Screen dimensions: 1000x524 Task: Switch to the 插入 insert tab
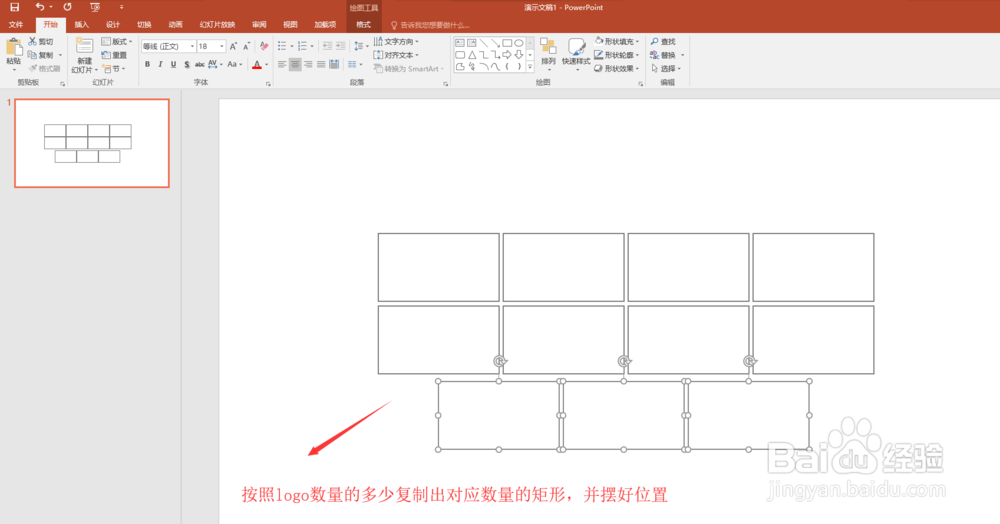point(82,25)
